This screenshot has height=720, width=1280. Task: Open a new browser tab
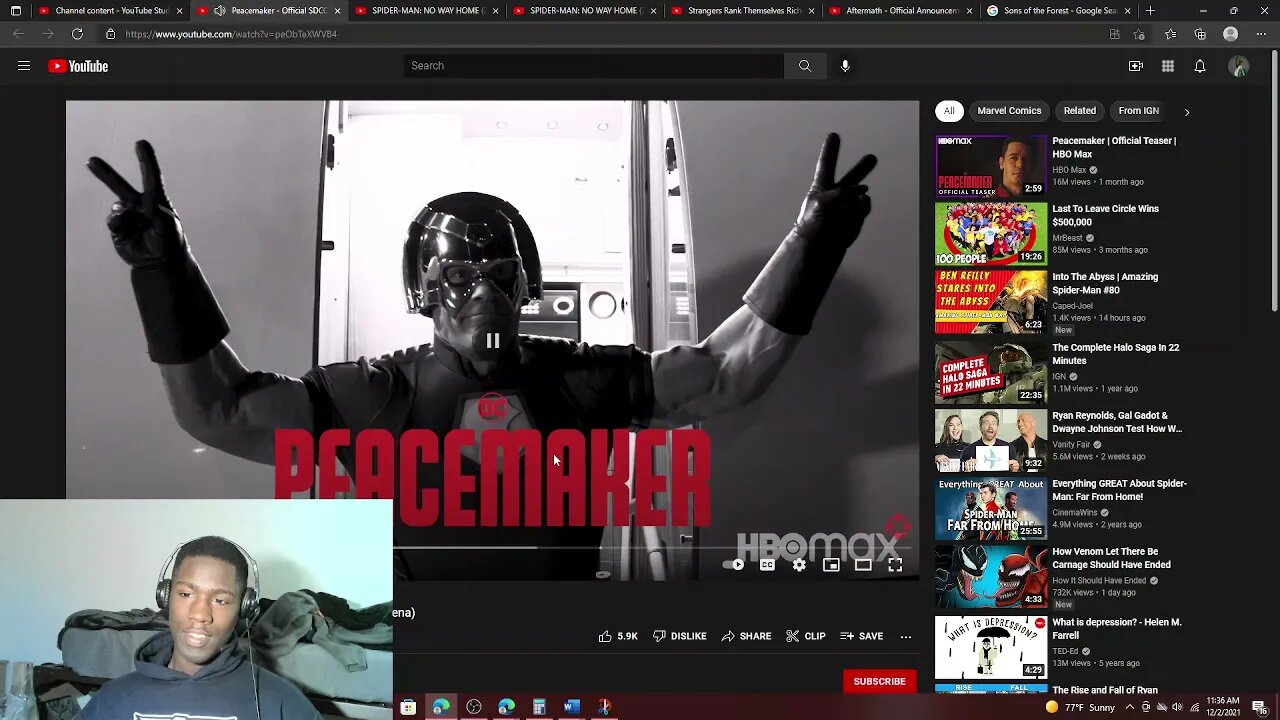click(1150, 11)
